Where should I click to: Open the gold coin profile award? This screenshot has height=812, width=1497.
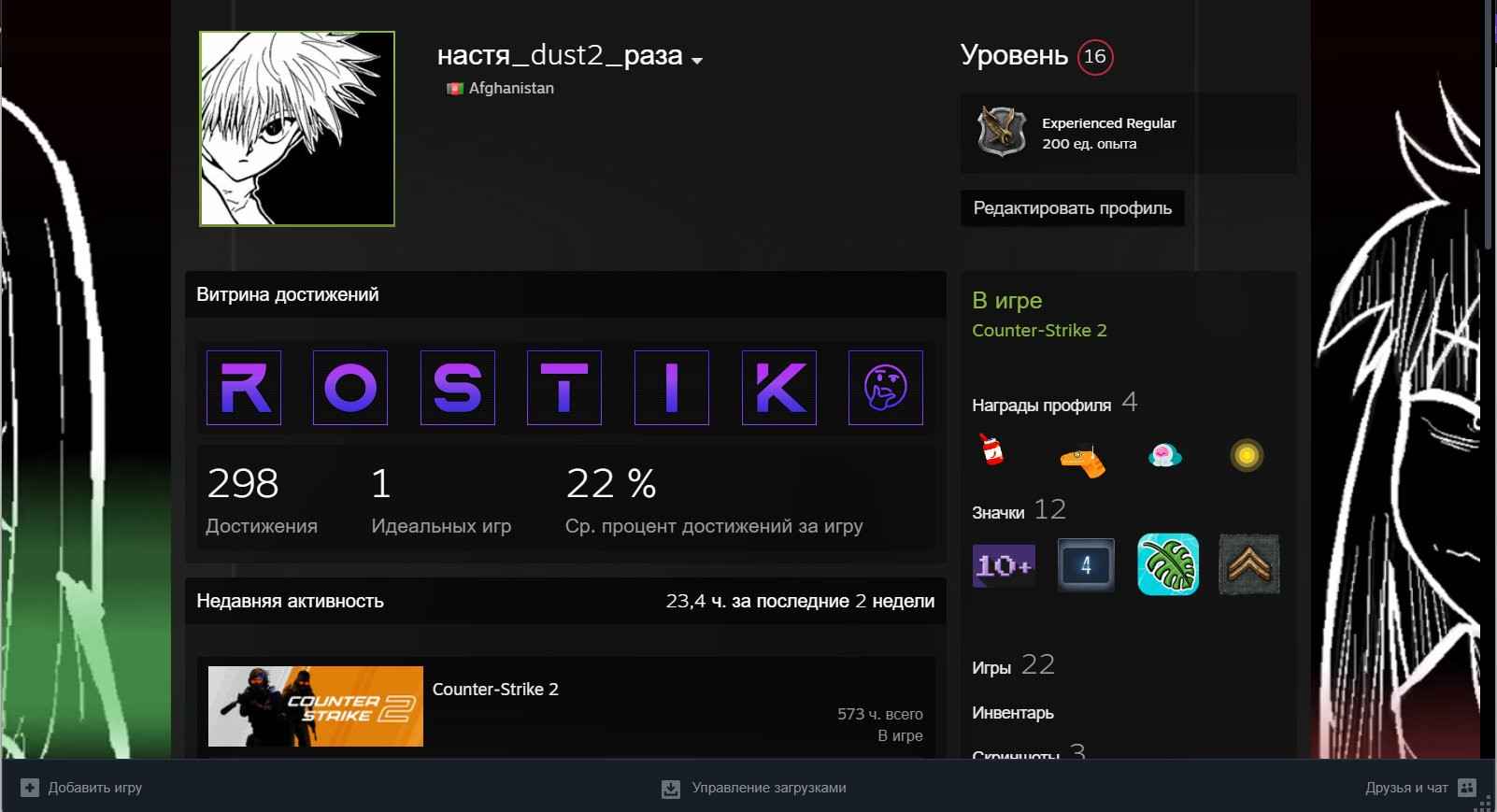pyautogui.click(x=1247, y=455)
